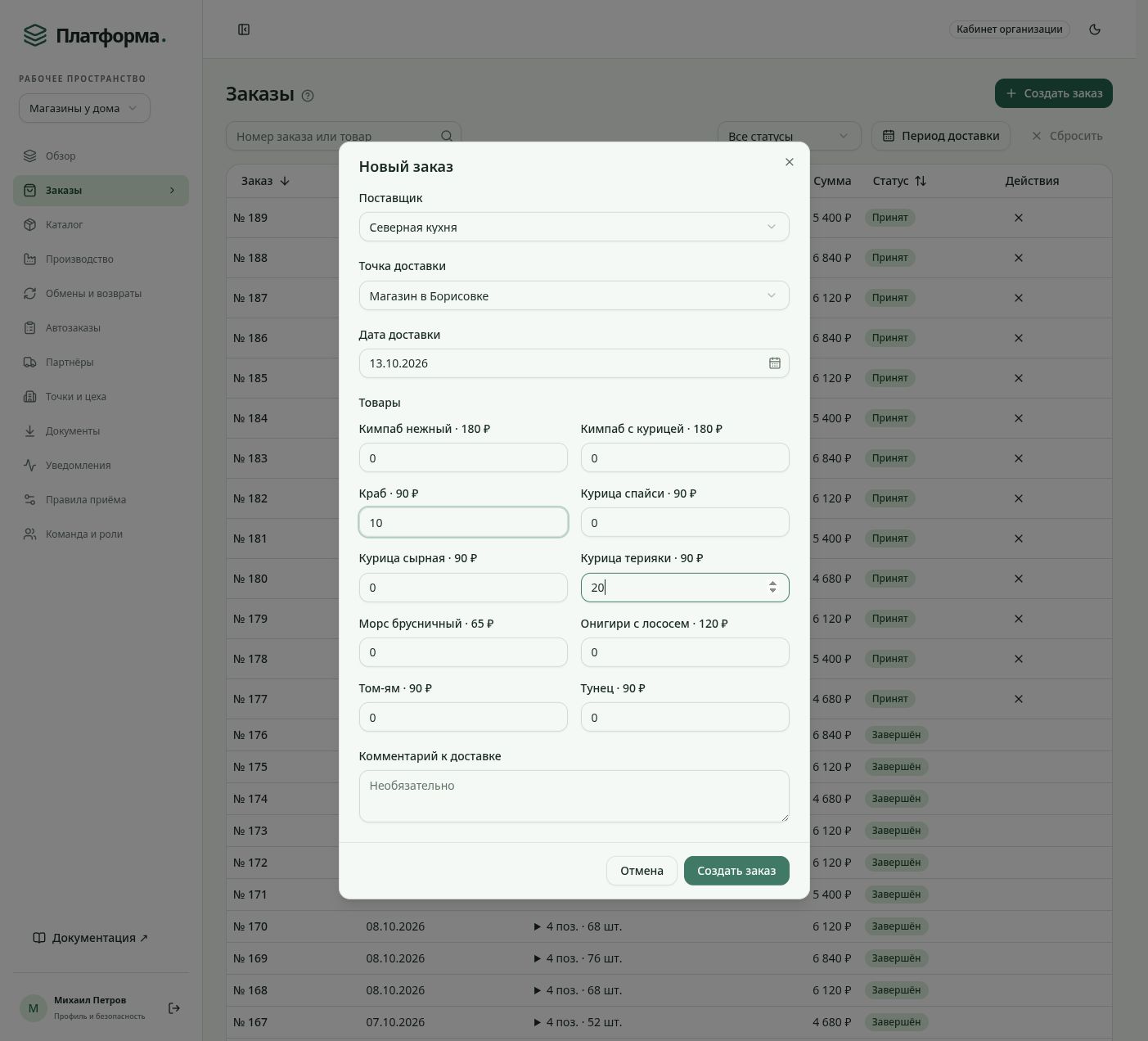Sort by the Заказ column arrow
Viewport: 1148px width, 1041px height.
285,181
